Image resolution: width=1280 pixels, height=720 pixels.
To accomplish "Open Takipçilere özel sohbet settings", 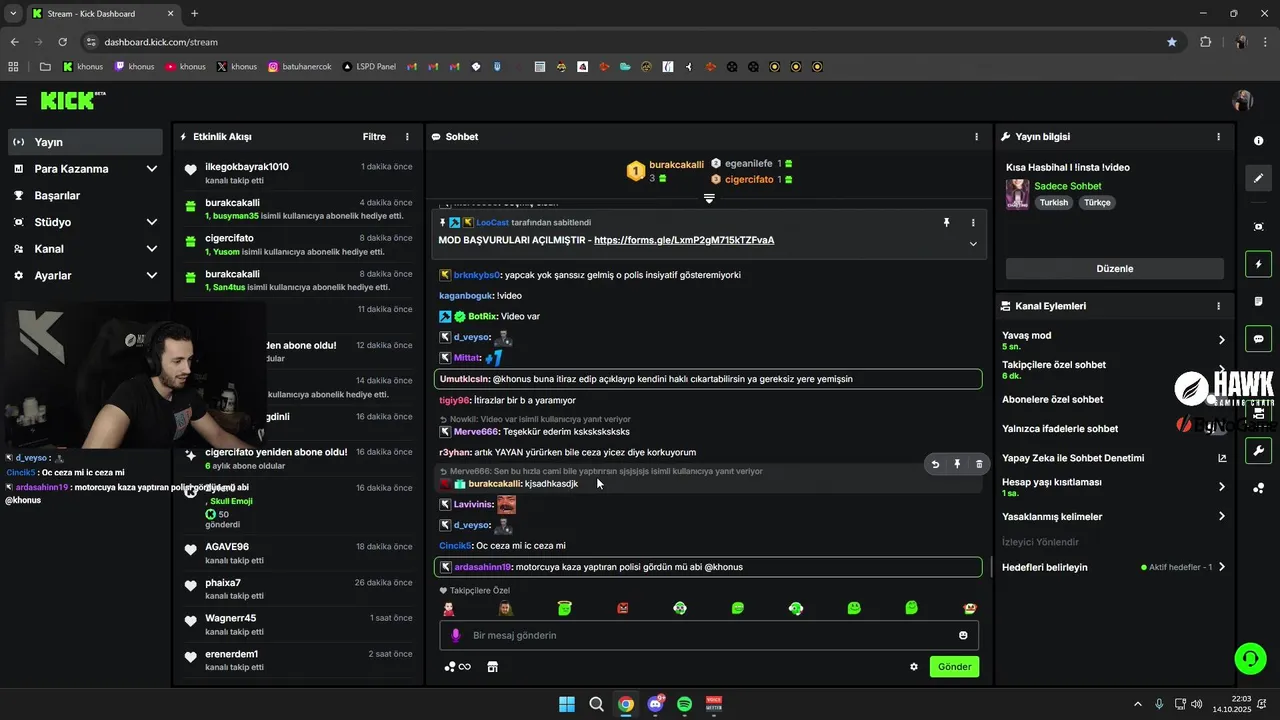I will coord(1113,370).
